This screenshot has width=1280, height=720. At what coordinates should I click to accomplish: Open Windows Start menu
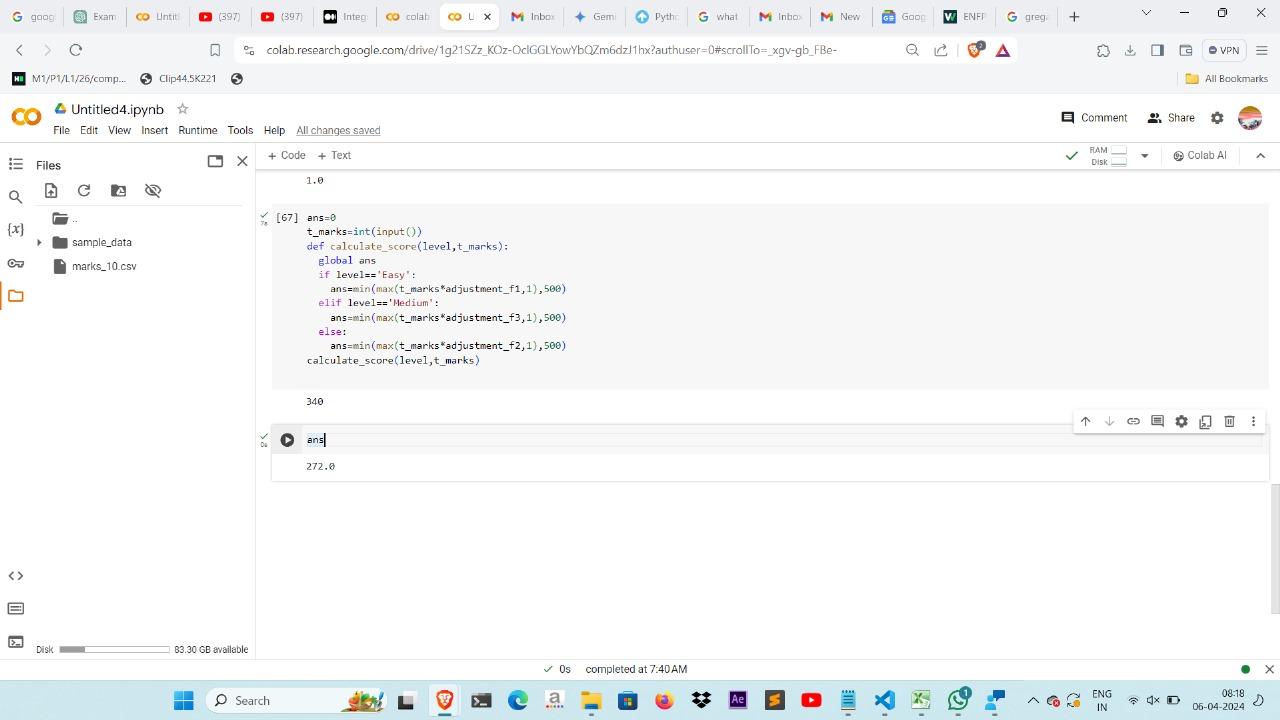(183, 700)
